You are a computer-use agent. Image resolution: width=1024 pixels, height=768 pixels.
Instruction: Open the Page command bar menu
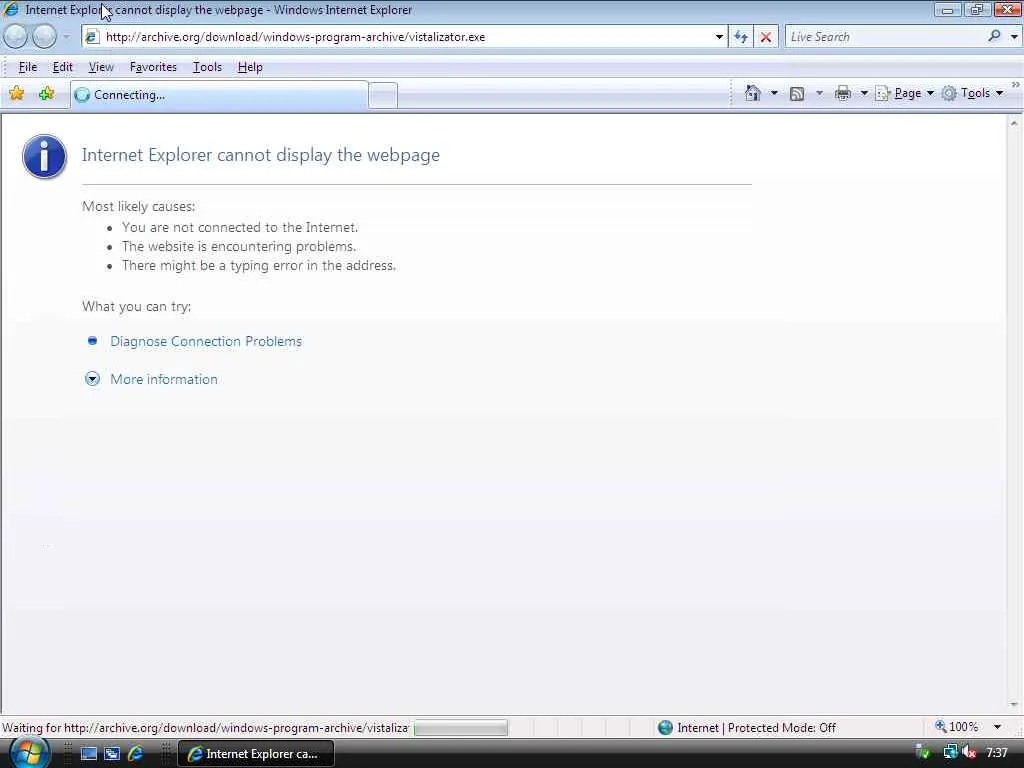(x=904, y=93)
